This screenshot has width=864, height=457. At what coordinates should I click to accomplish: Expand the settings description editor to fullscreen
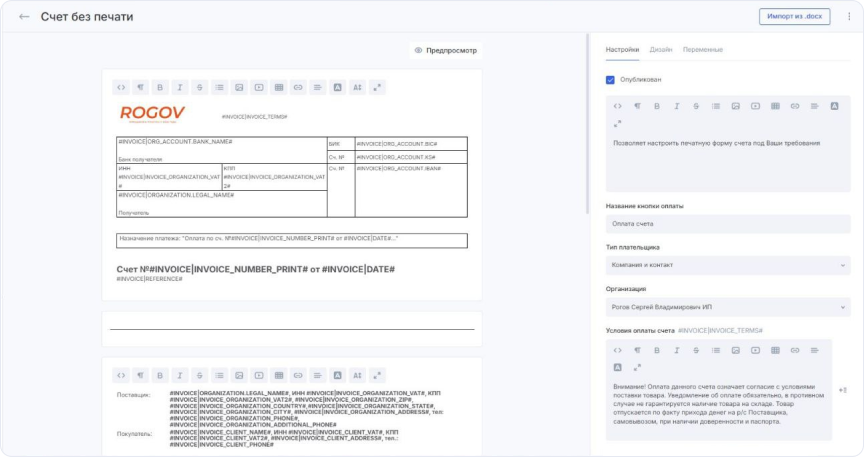(618, 123)
